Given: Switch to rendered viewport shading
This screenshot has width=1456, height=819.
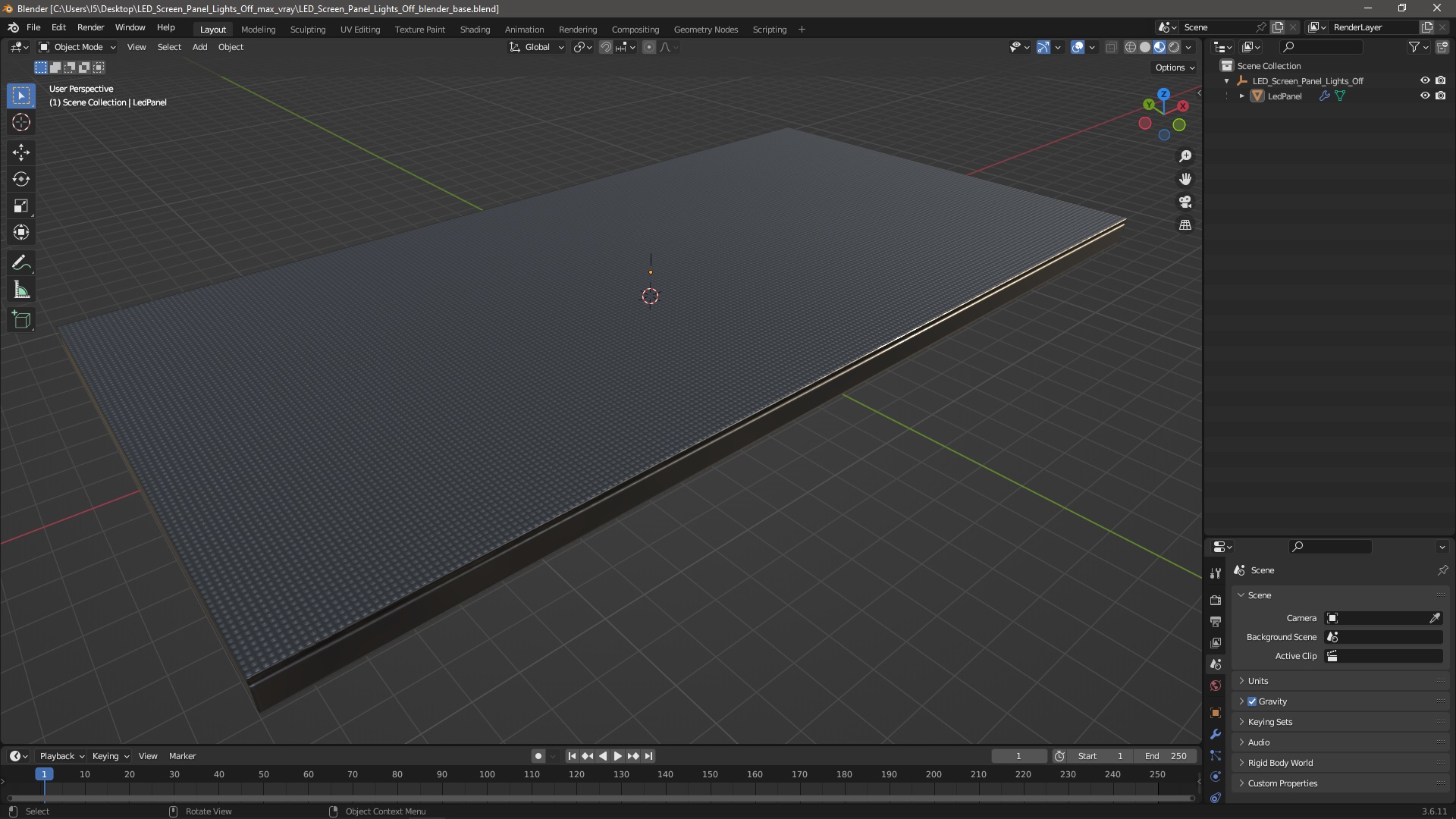Looking at the screenshot, I should (1174, 47).
